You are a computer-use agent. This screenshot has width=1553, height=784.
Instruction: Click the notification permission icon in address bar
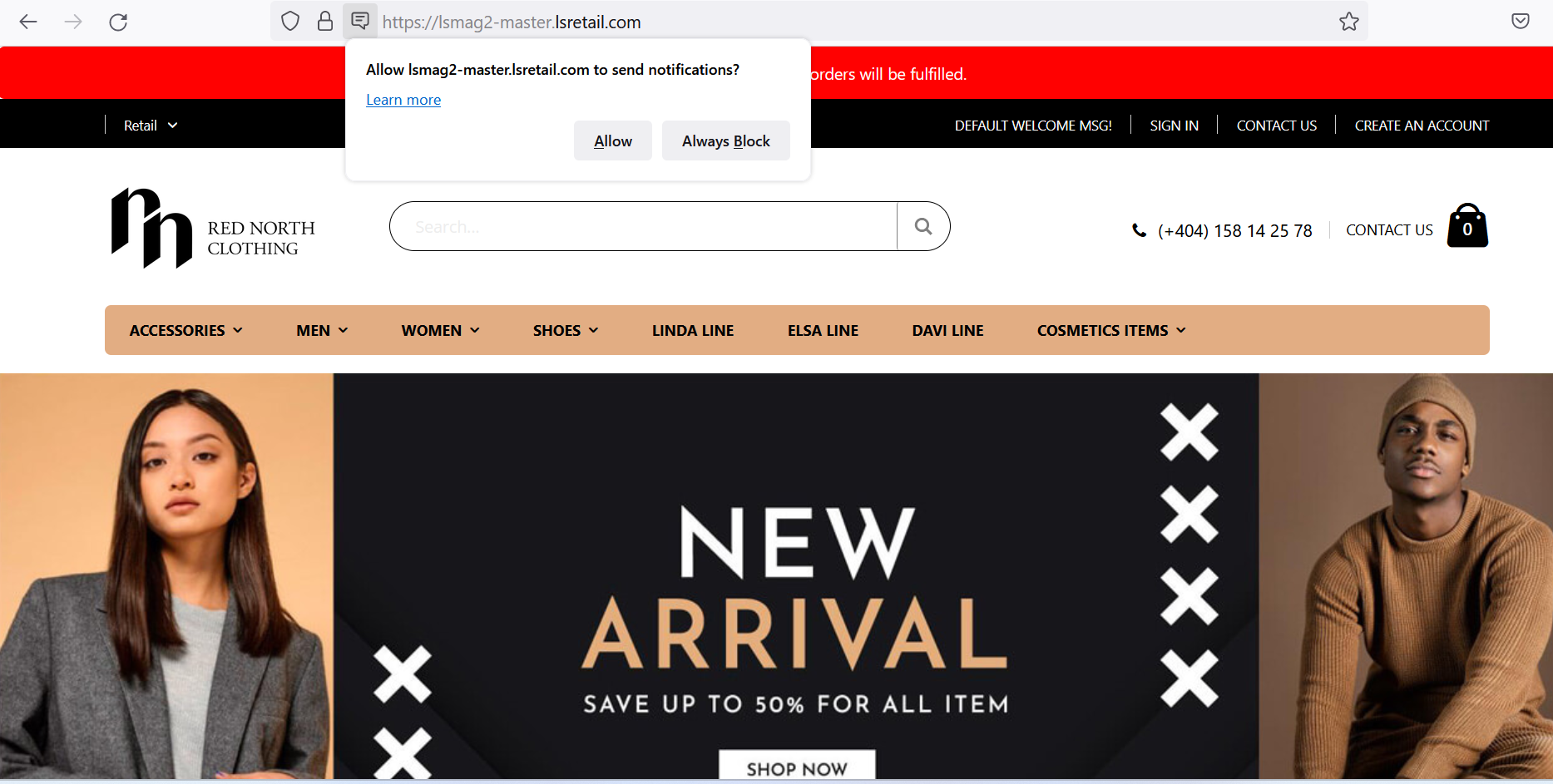[360, 21]
